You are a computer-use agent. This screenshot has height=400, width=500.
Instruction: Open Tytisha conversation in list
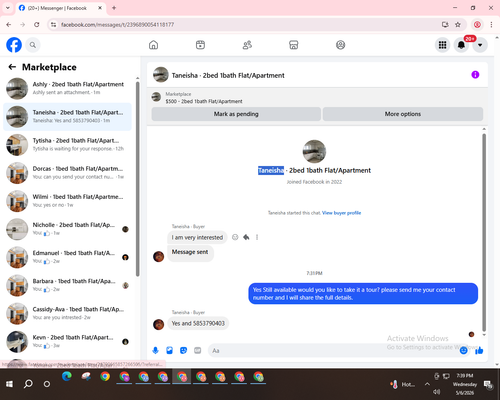pos(67,145)
